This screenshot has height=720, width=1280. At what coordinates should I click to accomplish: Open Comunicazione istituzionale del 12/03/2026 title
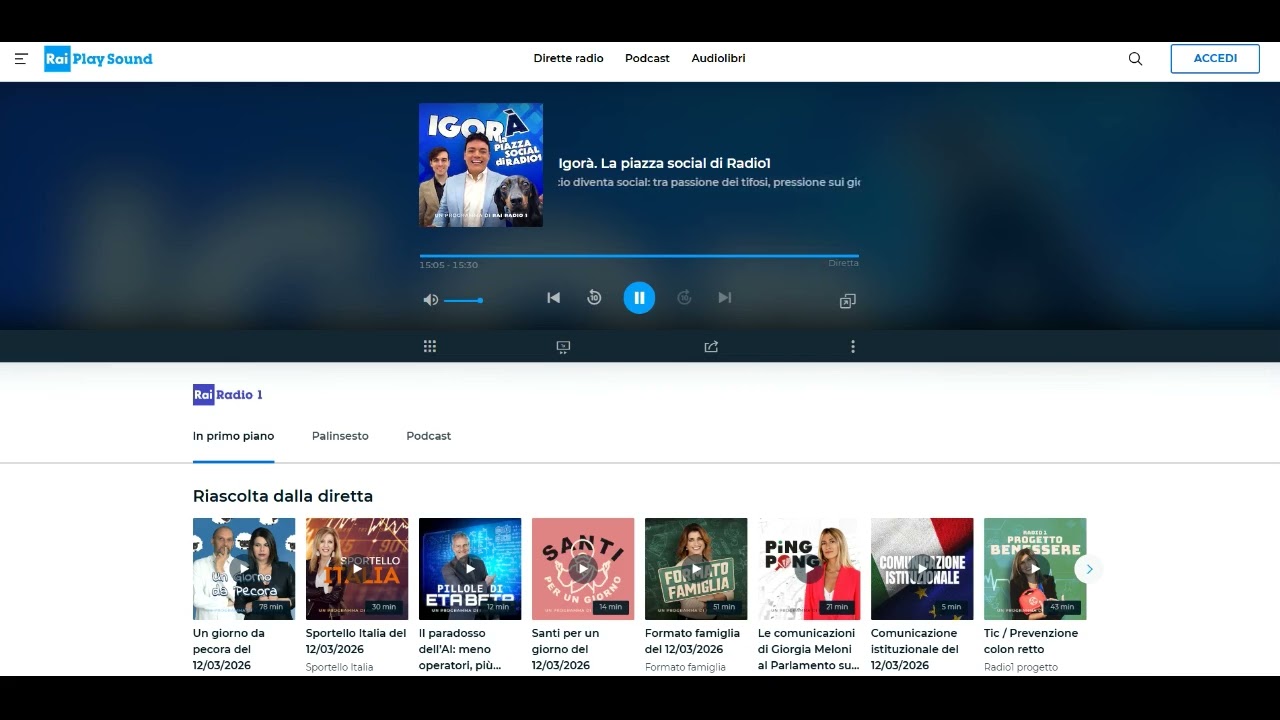pyautogui.click(x=915, y=649)
